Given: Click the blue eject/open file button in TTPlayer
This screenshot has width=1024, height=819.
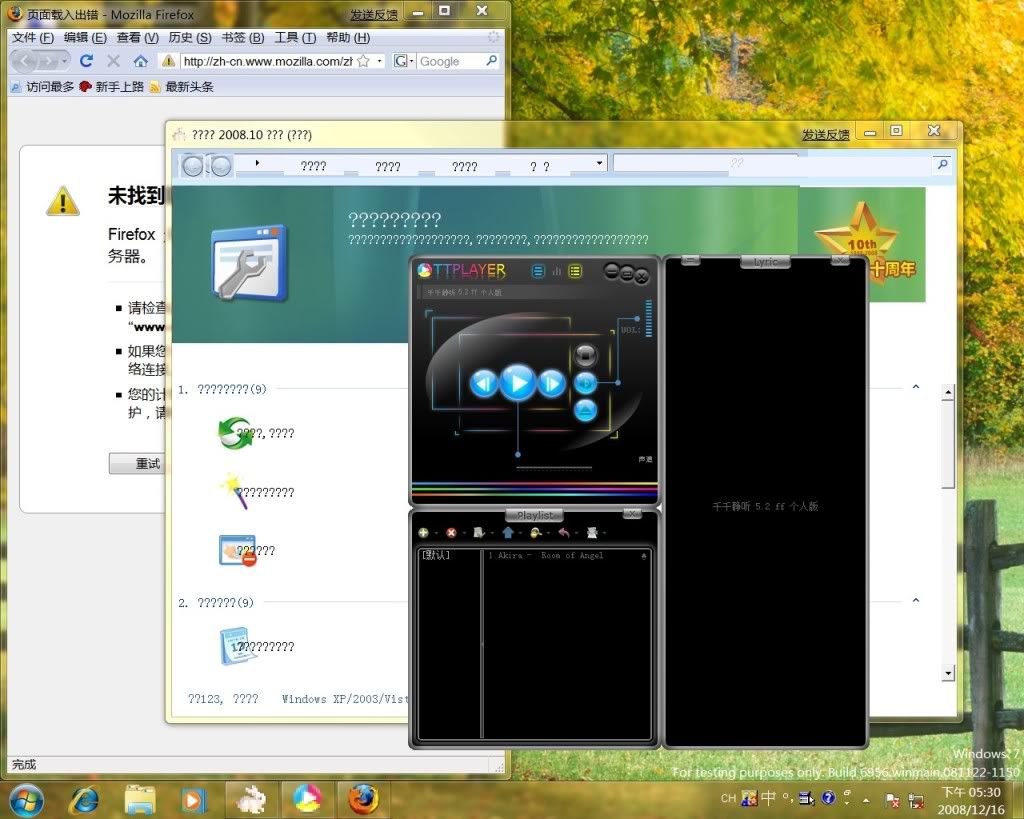Looking at the screenshot, I should point(586,410).
